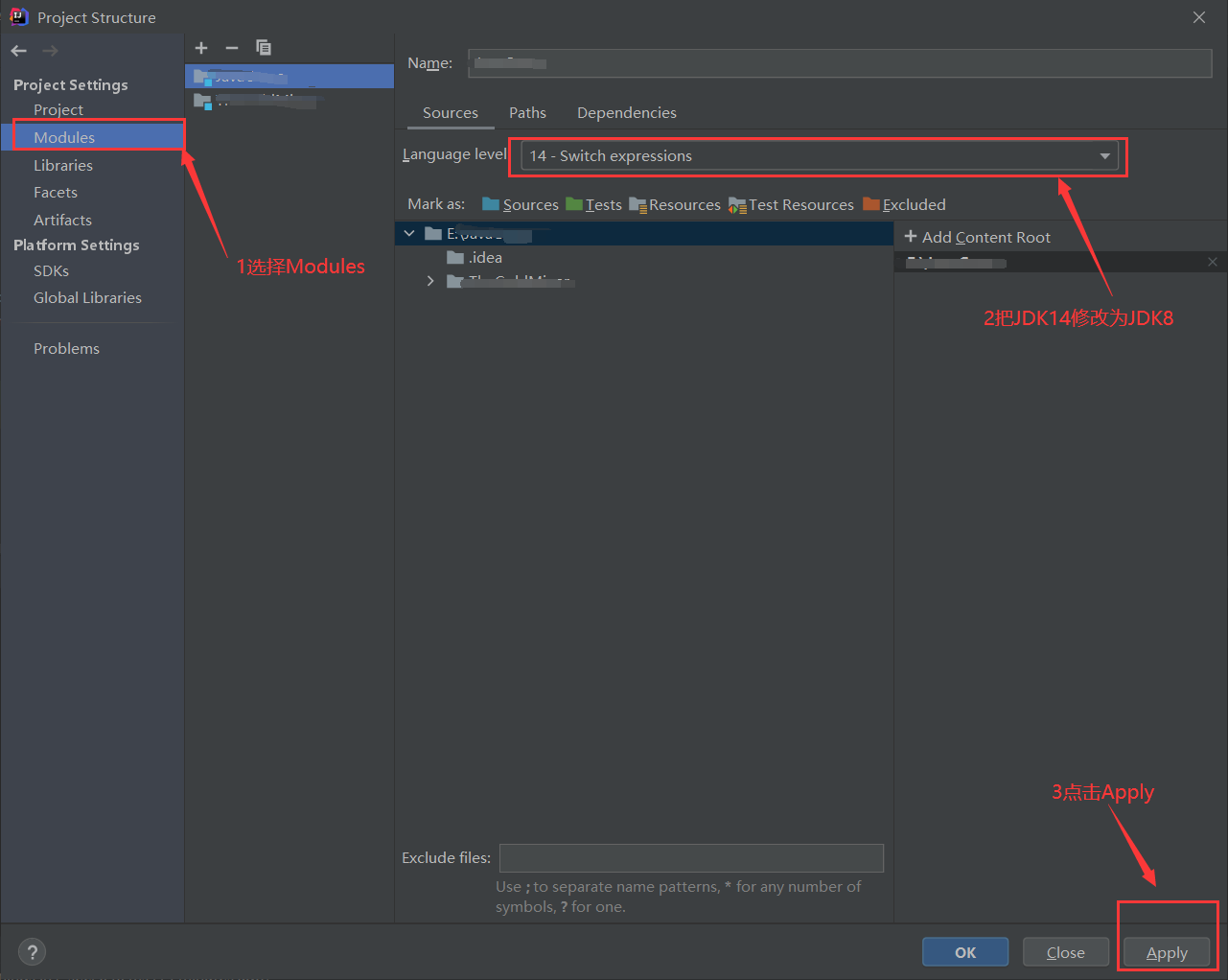Screen dimensions: 1228x980
Task: Copy the selected module icon
Action: (x=264, y=48)
